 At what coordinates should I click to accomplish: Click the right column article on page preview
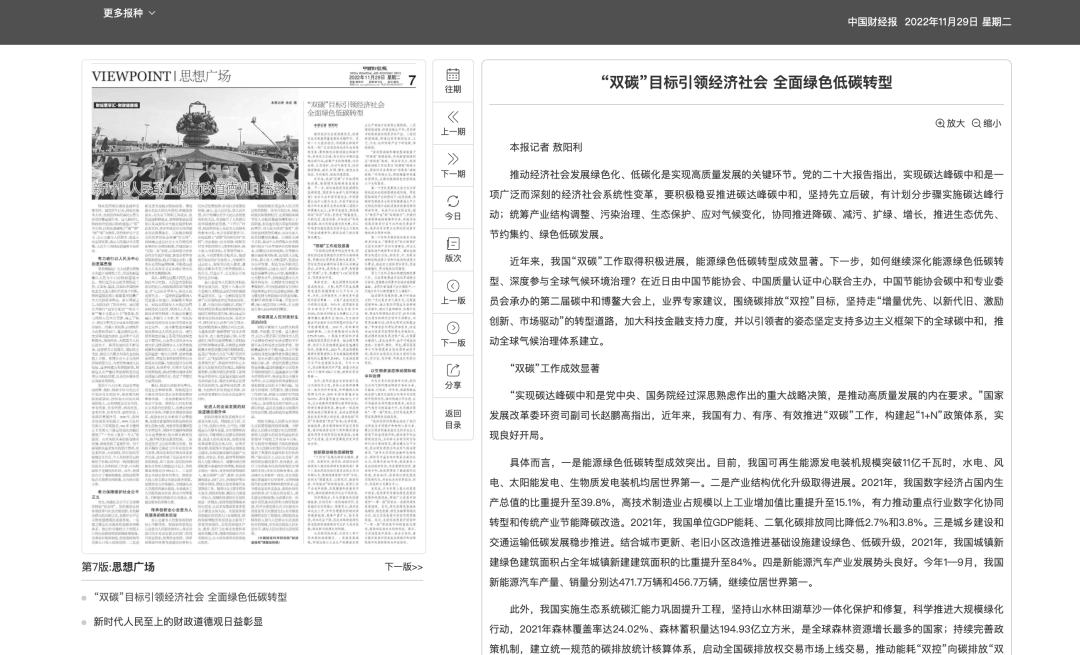(x=362, y=322)
